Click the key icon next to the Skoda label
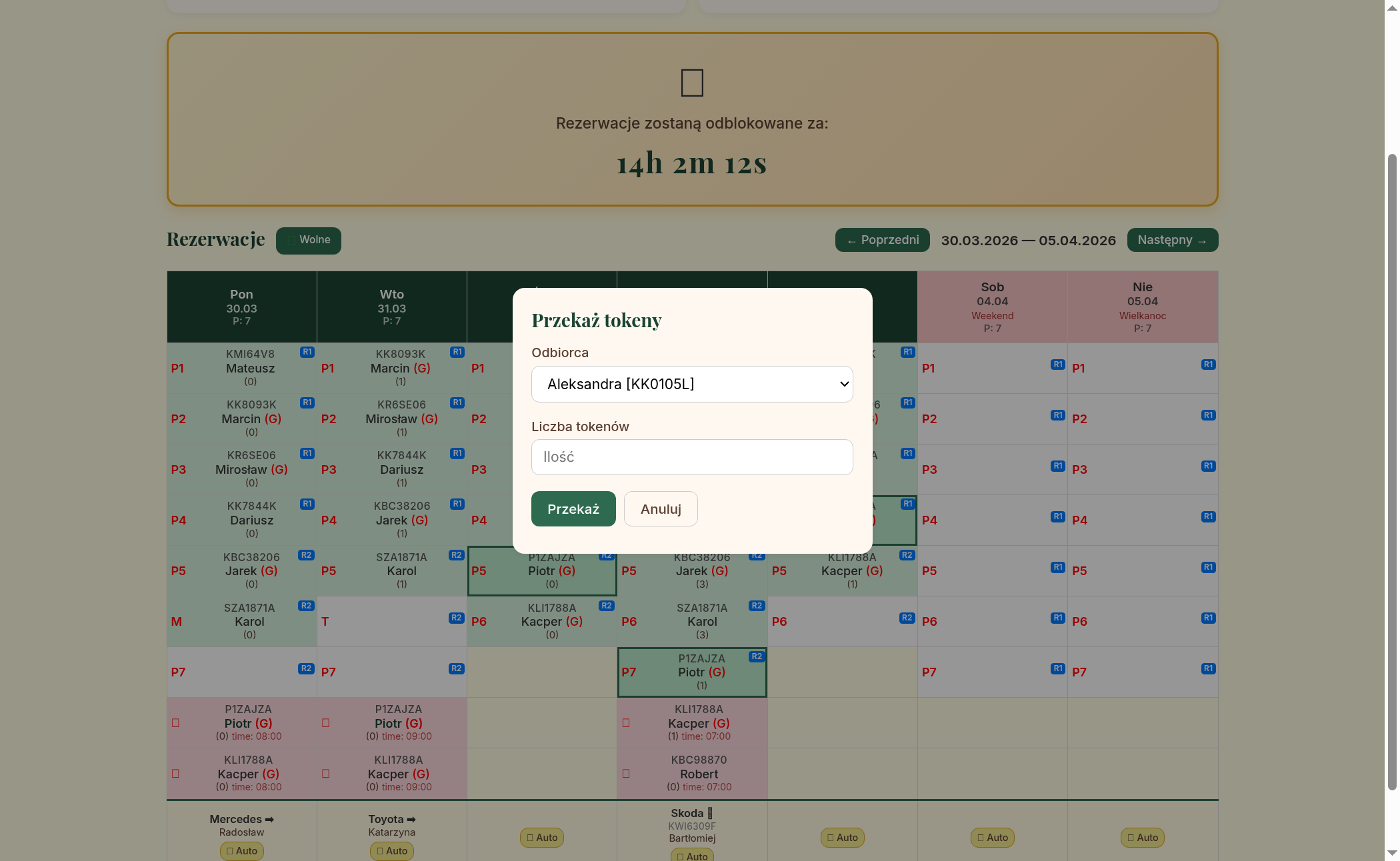The image size is (1400, 861). point(709,813)
